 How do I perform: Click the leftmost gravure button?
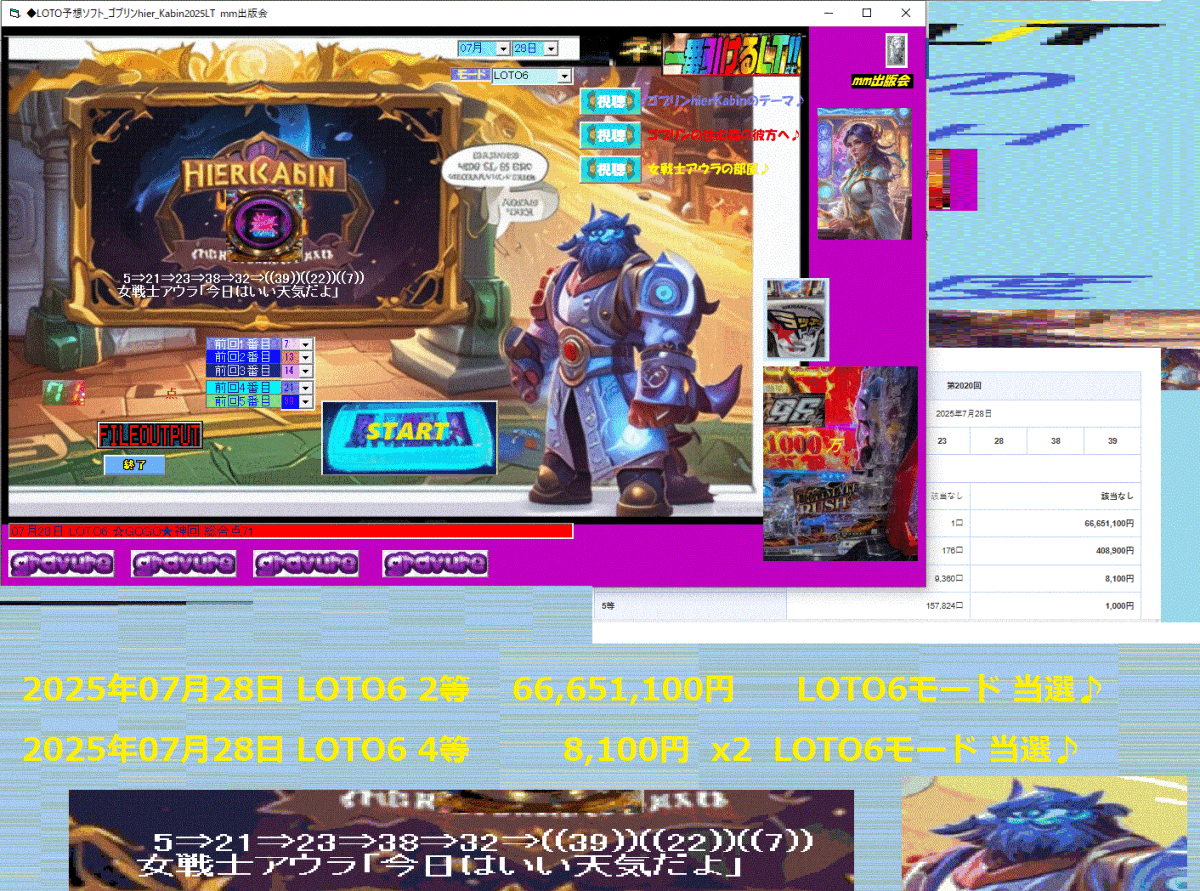[61, 564]
